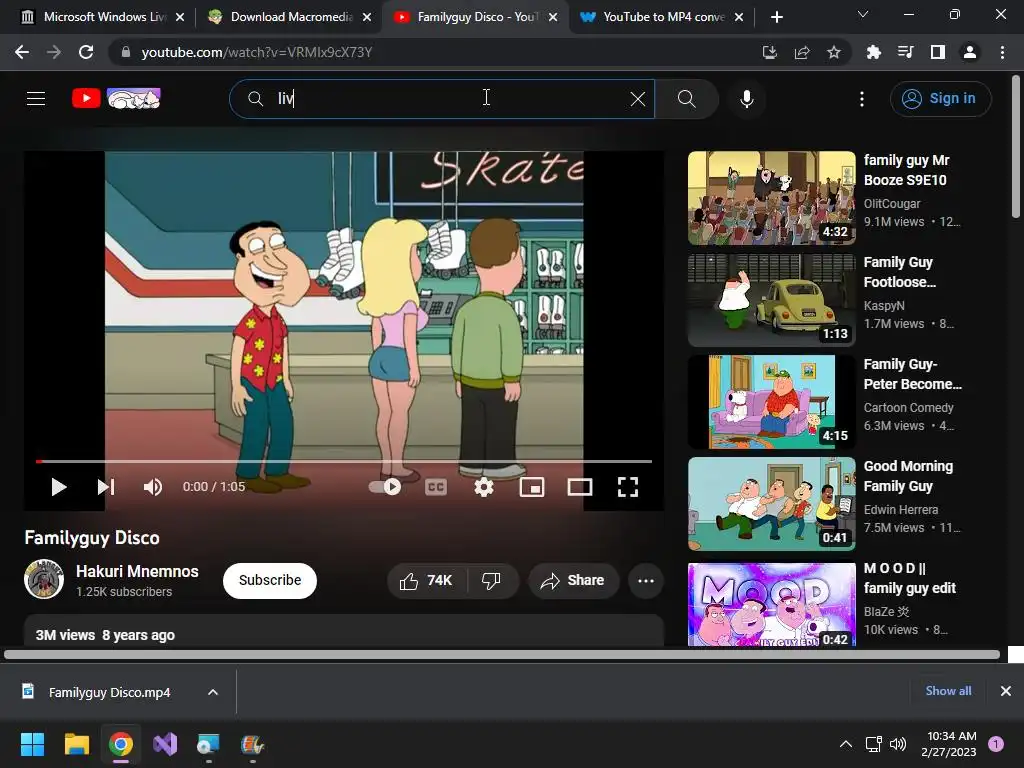
Task: Skip to the next video
Action: pos(106,487)
